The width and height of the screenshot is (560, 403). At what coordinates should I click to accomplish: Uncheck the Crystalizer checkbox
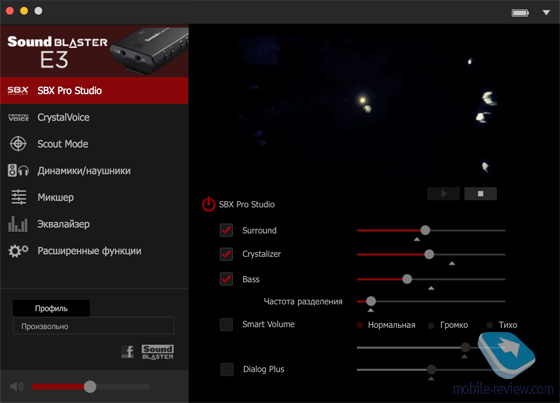[x=226, y=254]
